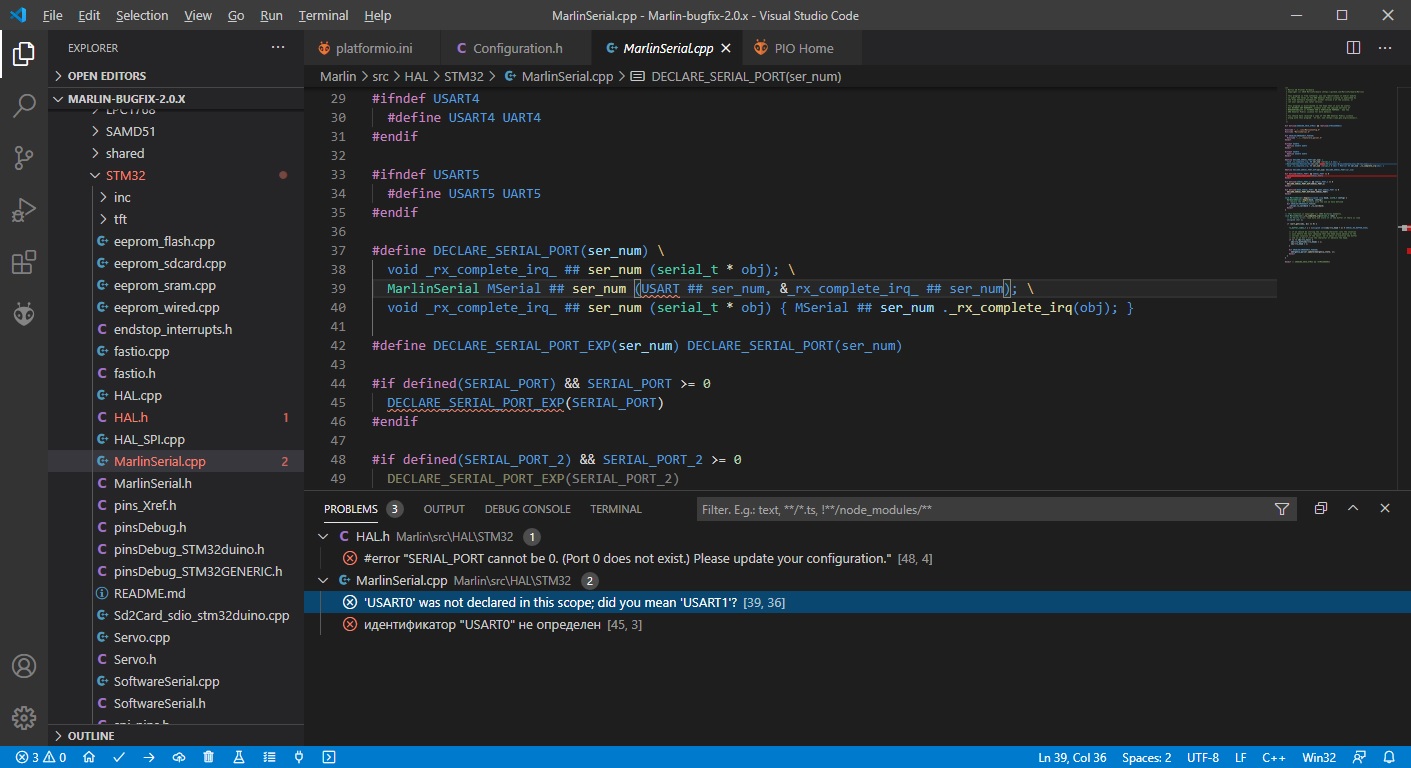Collapse all in Problems panel
The image size is (1411, 768).
pyautogui.click(x=1321, y=508)
